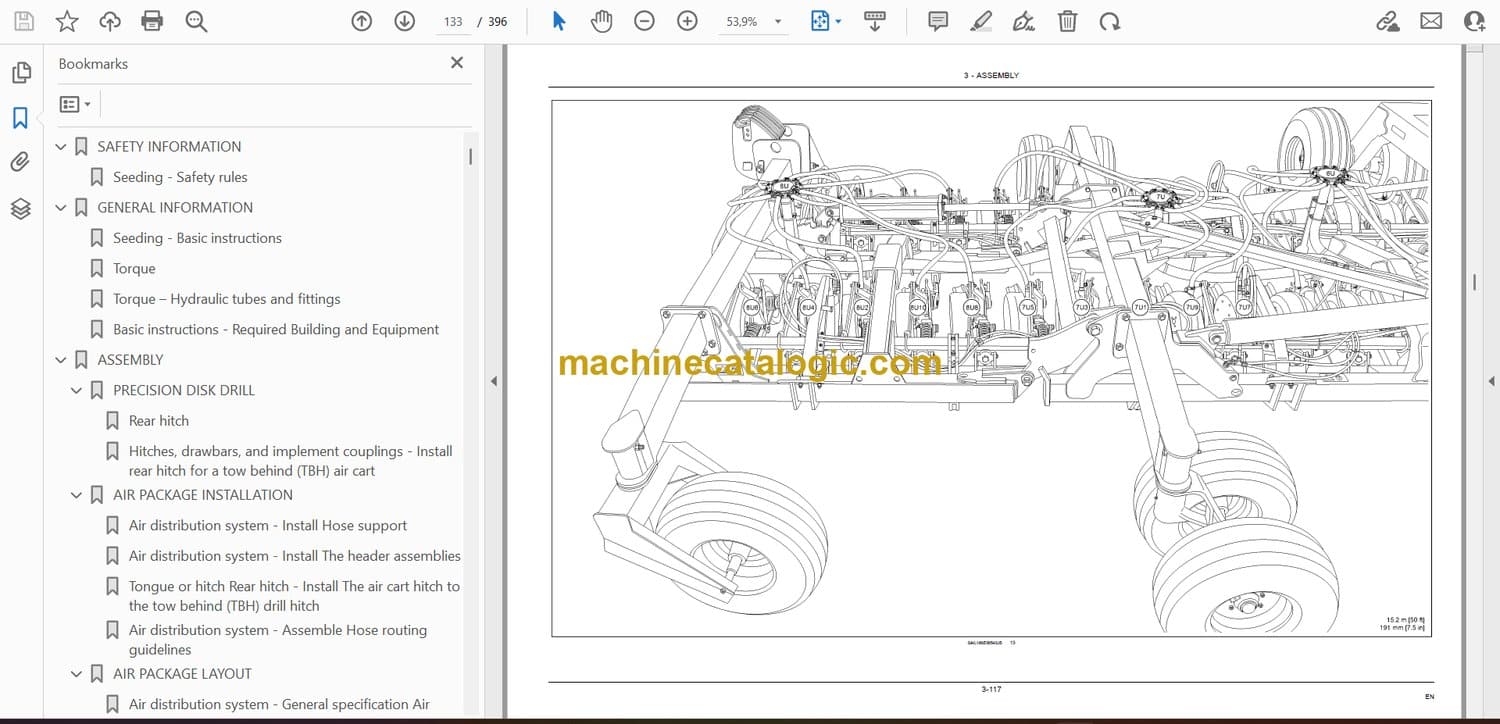Viewport: 1500px width, 724px height.
Task: Open the zoom percentage dropdown
Action: coord(777,21)
